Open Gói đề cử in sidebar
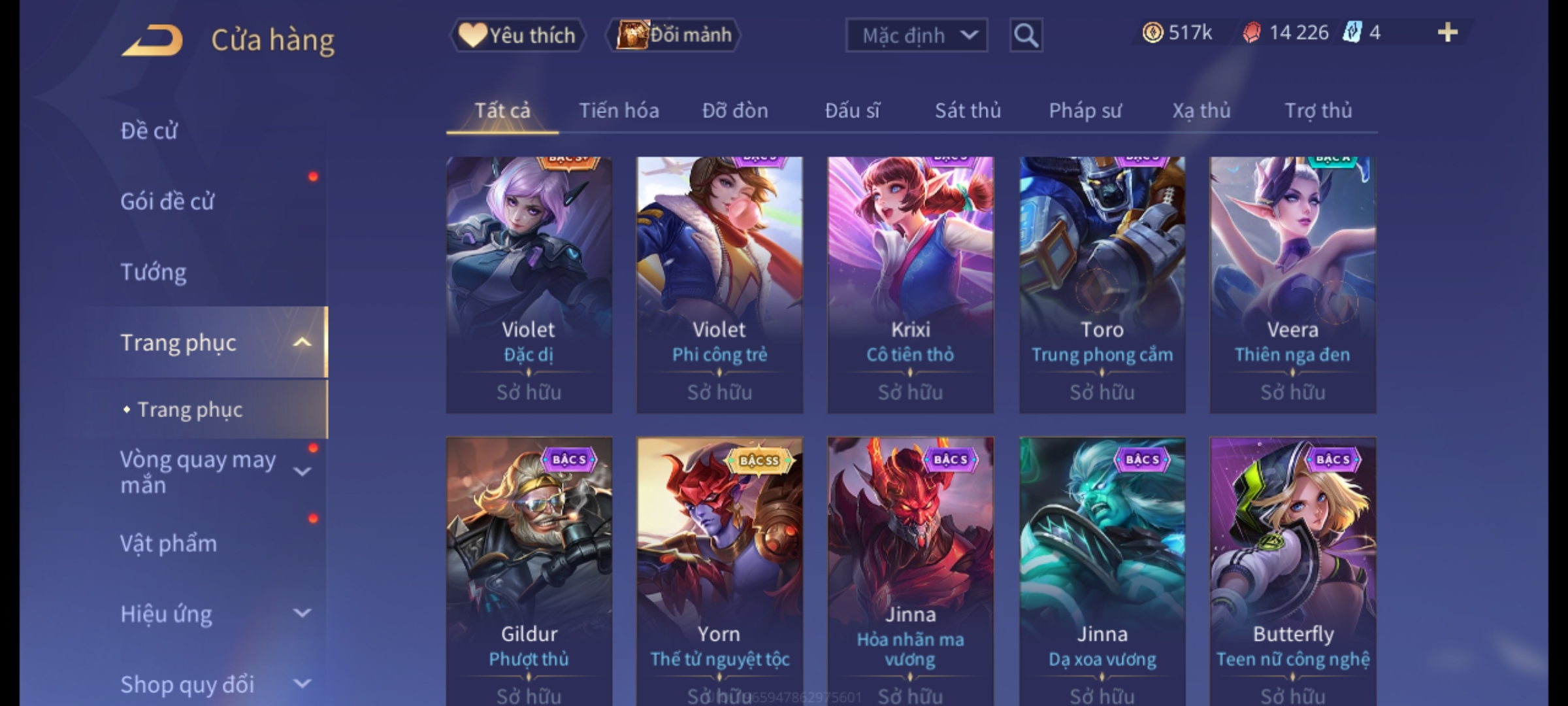The height and width of the screenshot is (706, 1568). (x=167, y=201)
